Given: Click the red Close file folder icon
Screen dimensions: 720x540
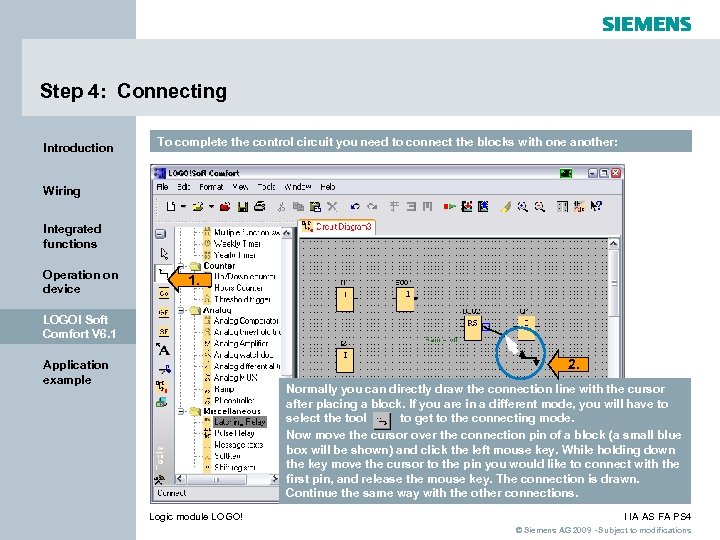Looking at the screenshot, I should (225, 207).
